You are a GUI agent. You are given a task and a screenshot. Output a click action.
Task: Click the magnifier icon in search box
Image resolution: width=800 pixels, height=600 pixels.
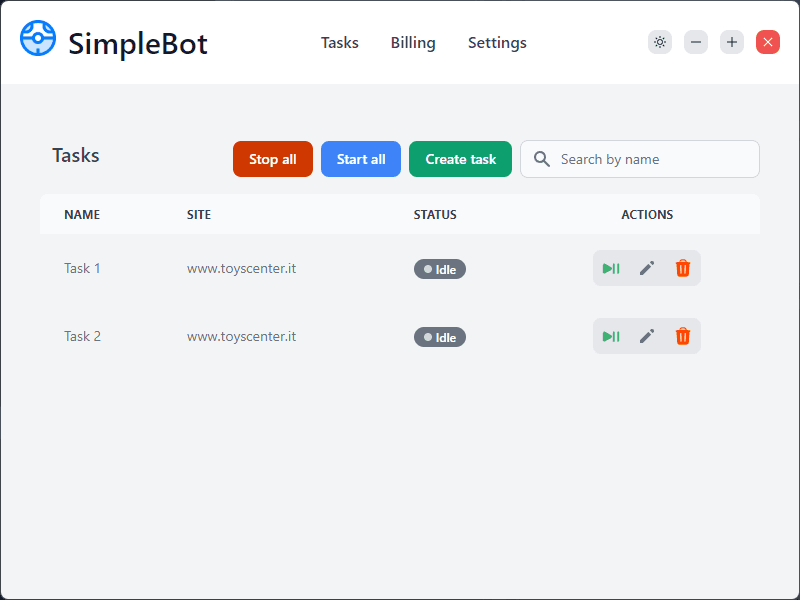(541, 159)
